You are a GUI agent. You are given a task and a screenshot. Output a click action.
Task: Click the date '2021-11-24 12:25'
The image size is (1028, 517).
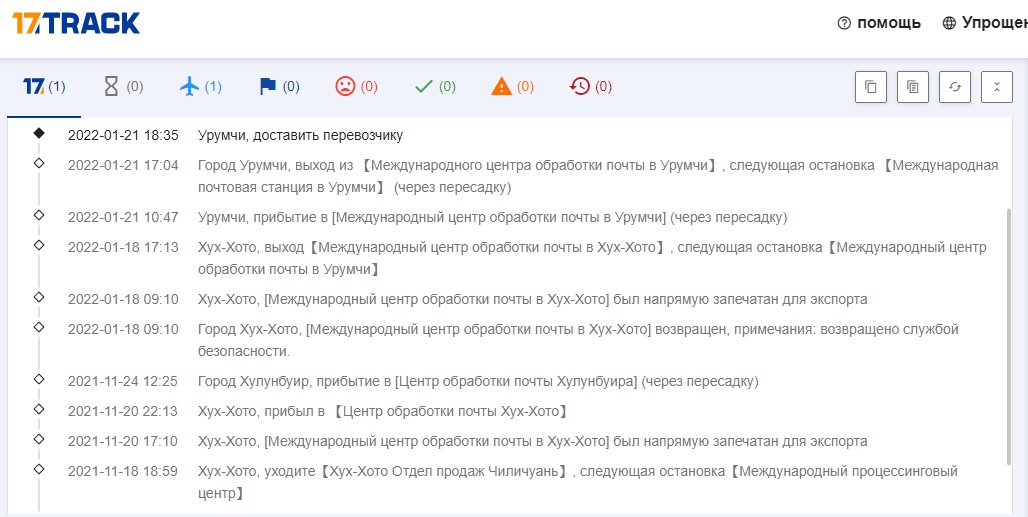coord(123,381)
